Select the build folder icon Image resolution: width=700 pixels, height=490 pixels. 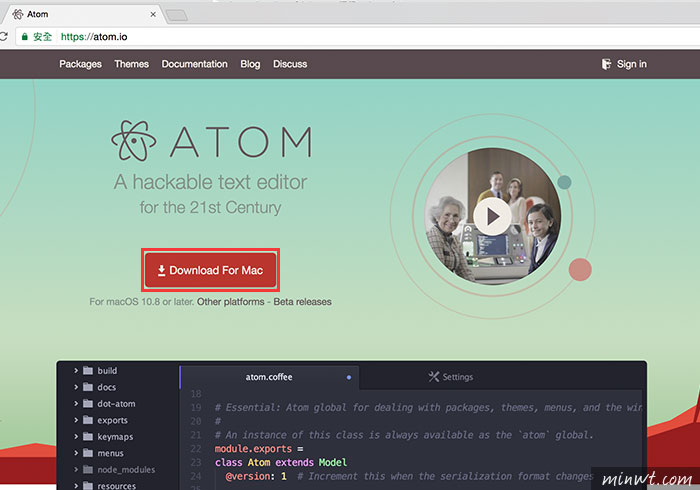click(88, 370)
